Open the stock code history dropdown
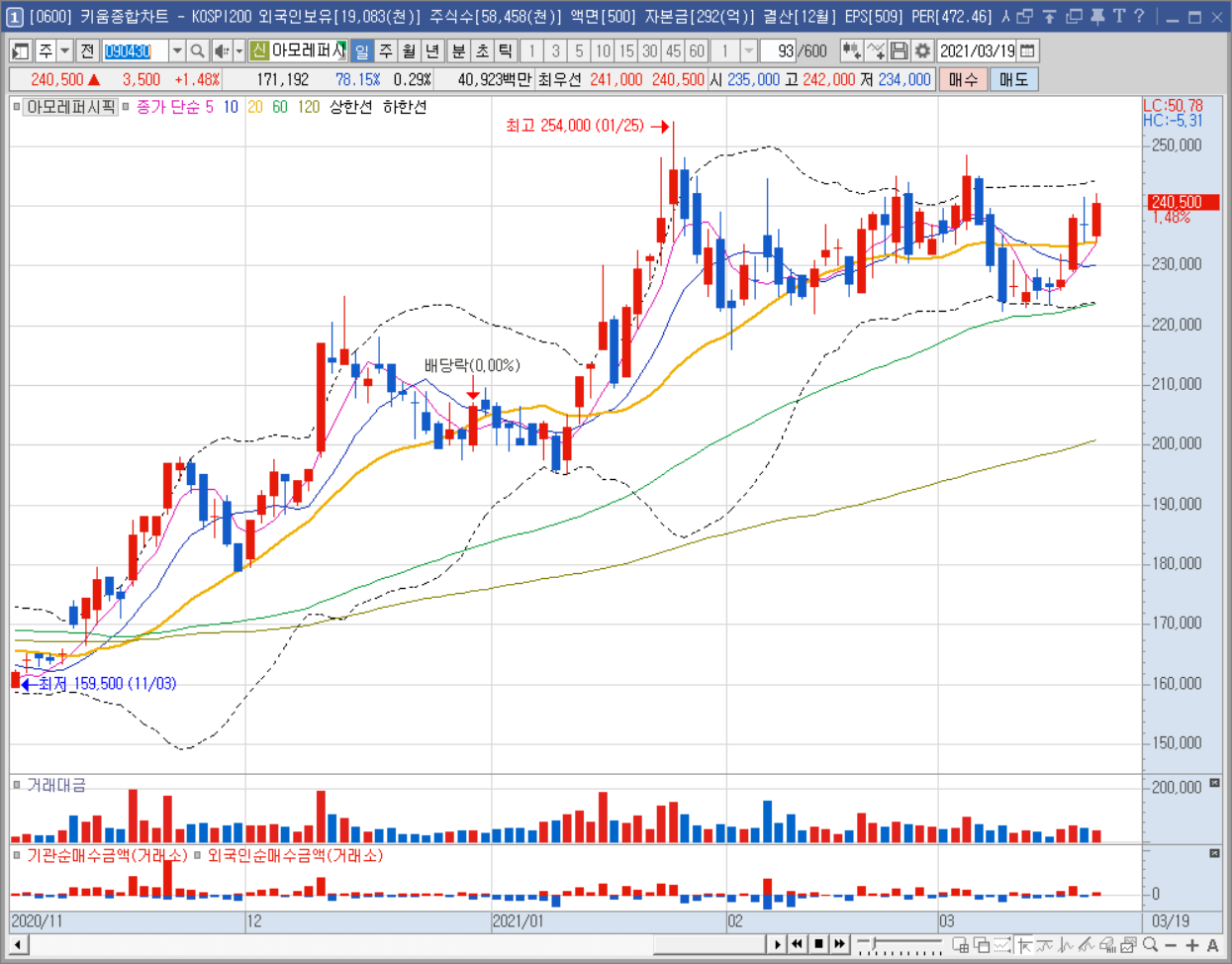This screenshot has height=964, width=1232. click(176, 50)
